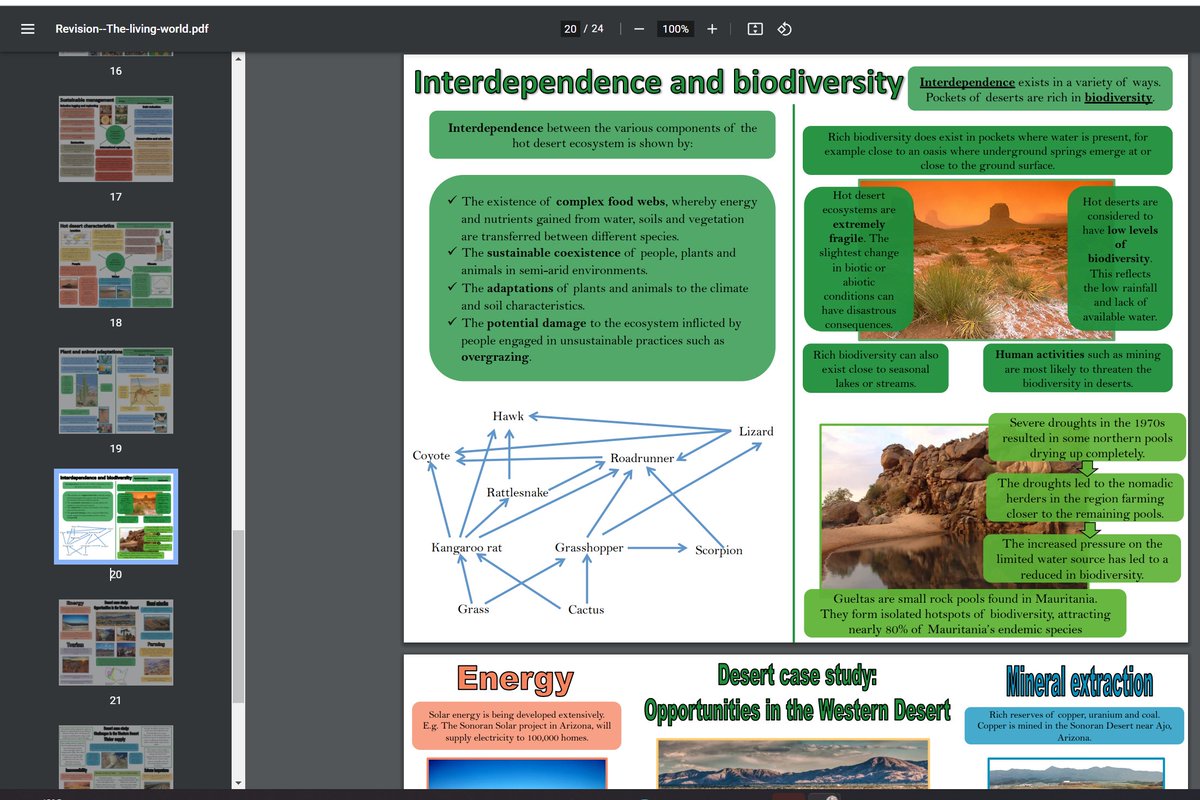This screenshot has width=1200, height=800.
Task: Open page 21 Energy thumbnail
Action: point(115,642)
